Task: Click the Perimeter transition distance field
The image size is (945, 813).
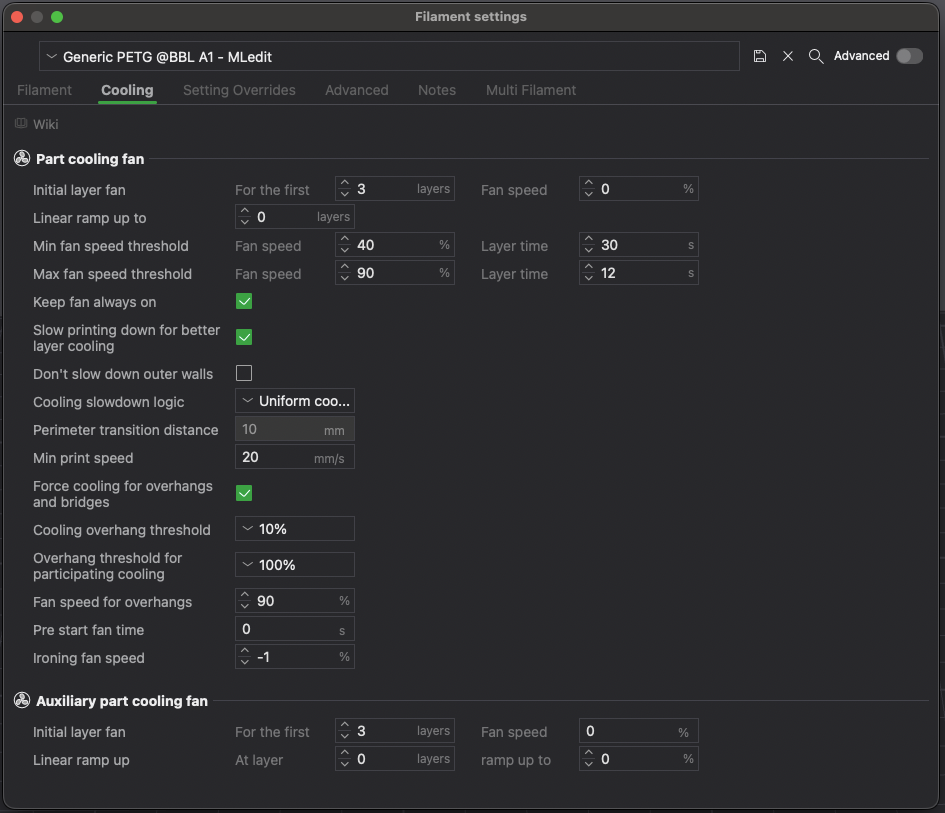Action: click(x=295, y=429)
